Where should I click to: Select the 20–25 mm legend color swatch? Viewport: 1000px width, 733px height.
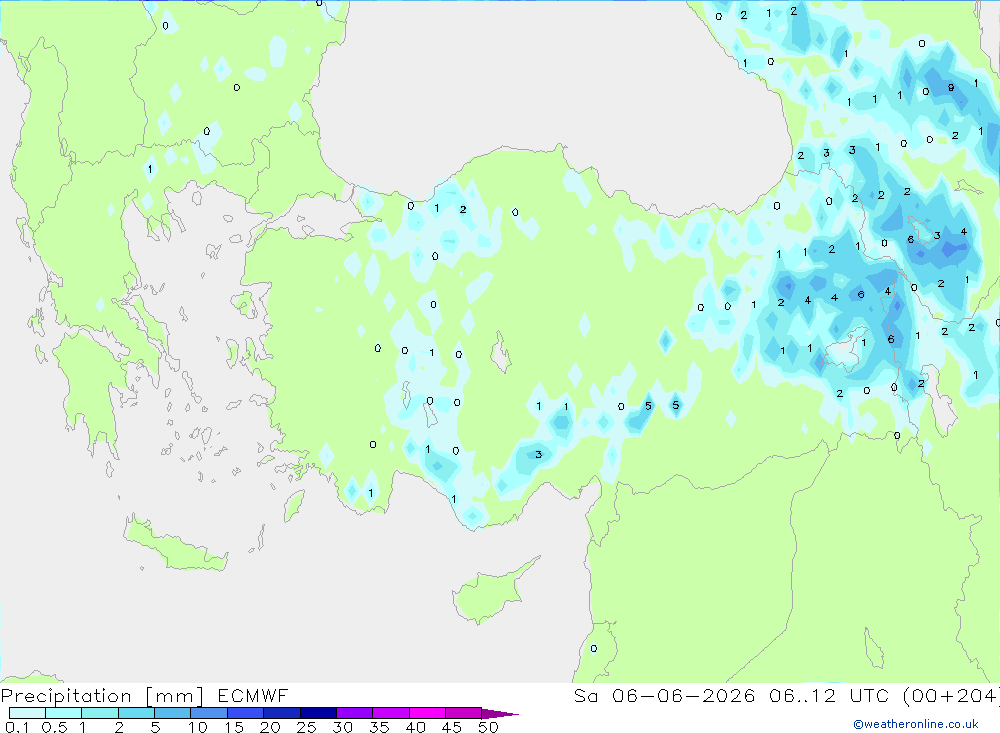[x=282, y=713]
